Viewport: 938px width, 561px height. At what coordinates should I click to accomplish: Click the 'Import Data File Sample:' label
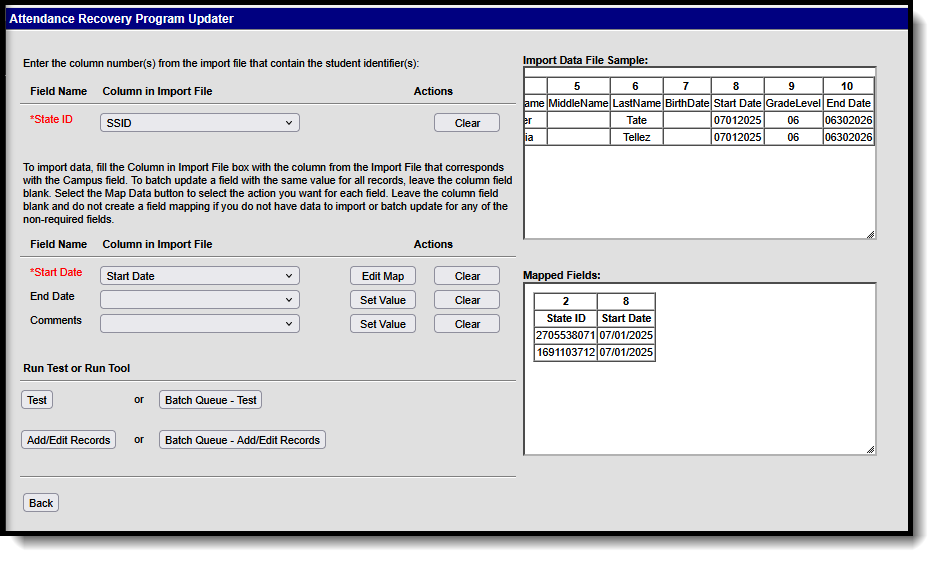pos(585,60)
